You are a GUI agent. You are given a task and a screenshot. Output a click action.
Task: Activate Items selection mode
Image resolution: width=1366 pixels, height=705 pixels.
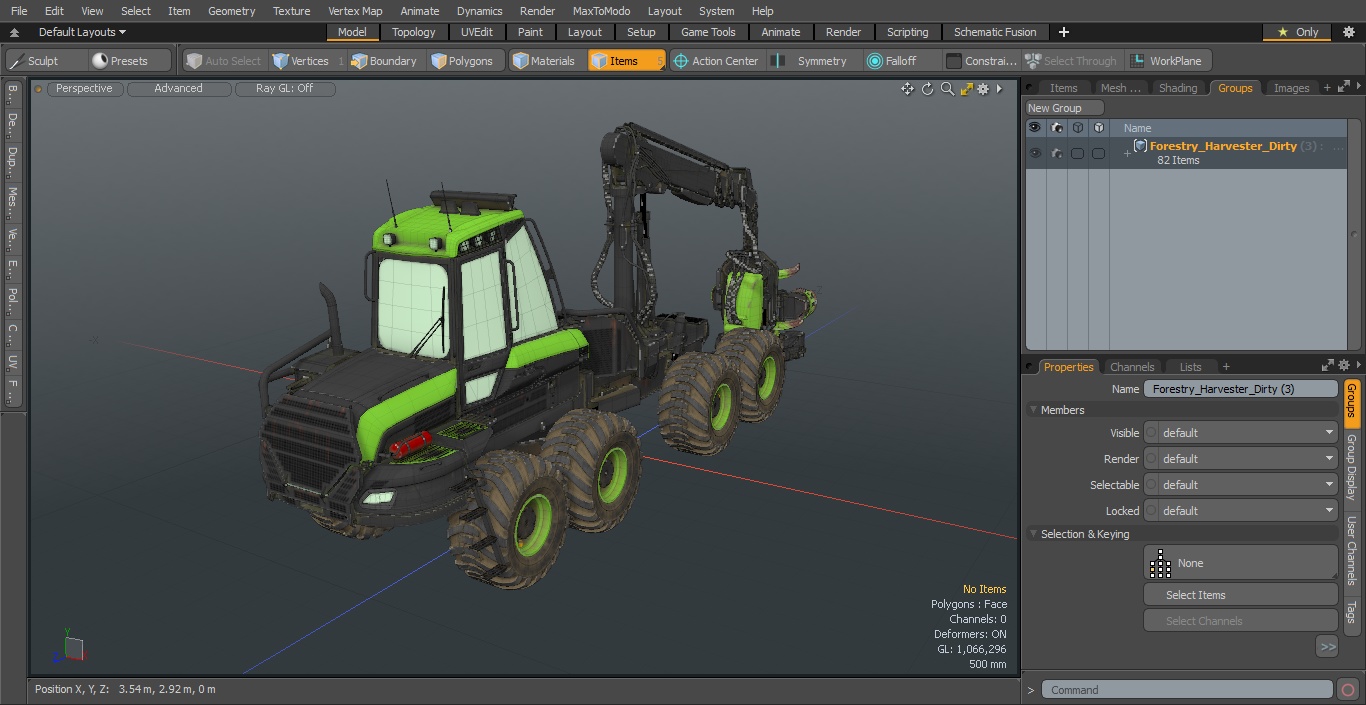(626, 61)
